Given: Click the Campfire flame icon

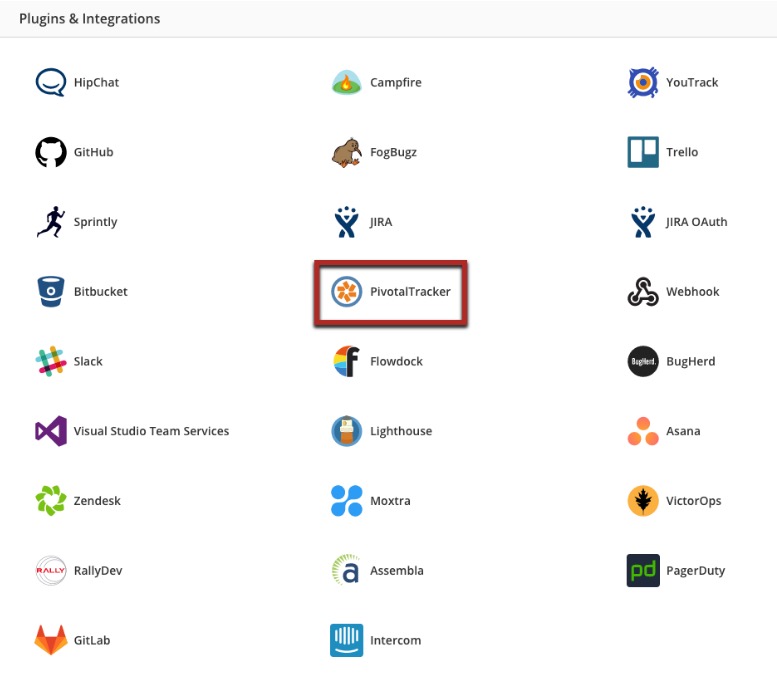Looking at the screenshot, I should [346, 82].
